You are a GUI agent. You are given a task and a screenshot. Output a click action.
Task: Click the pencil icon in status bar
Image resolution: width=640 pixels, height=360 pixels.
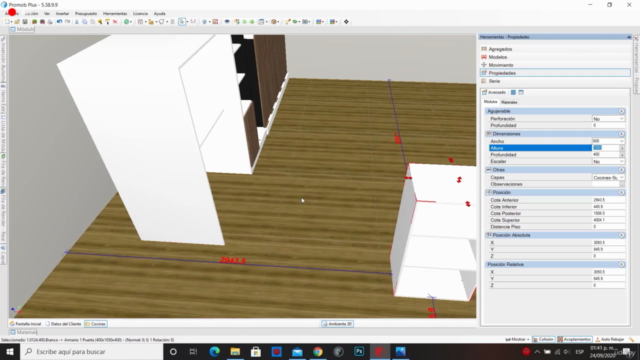click(631, 340)
